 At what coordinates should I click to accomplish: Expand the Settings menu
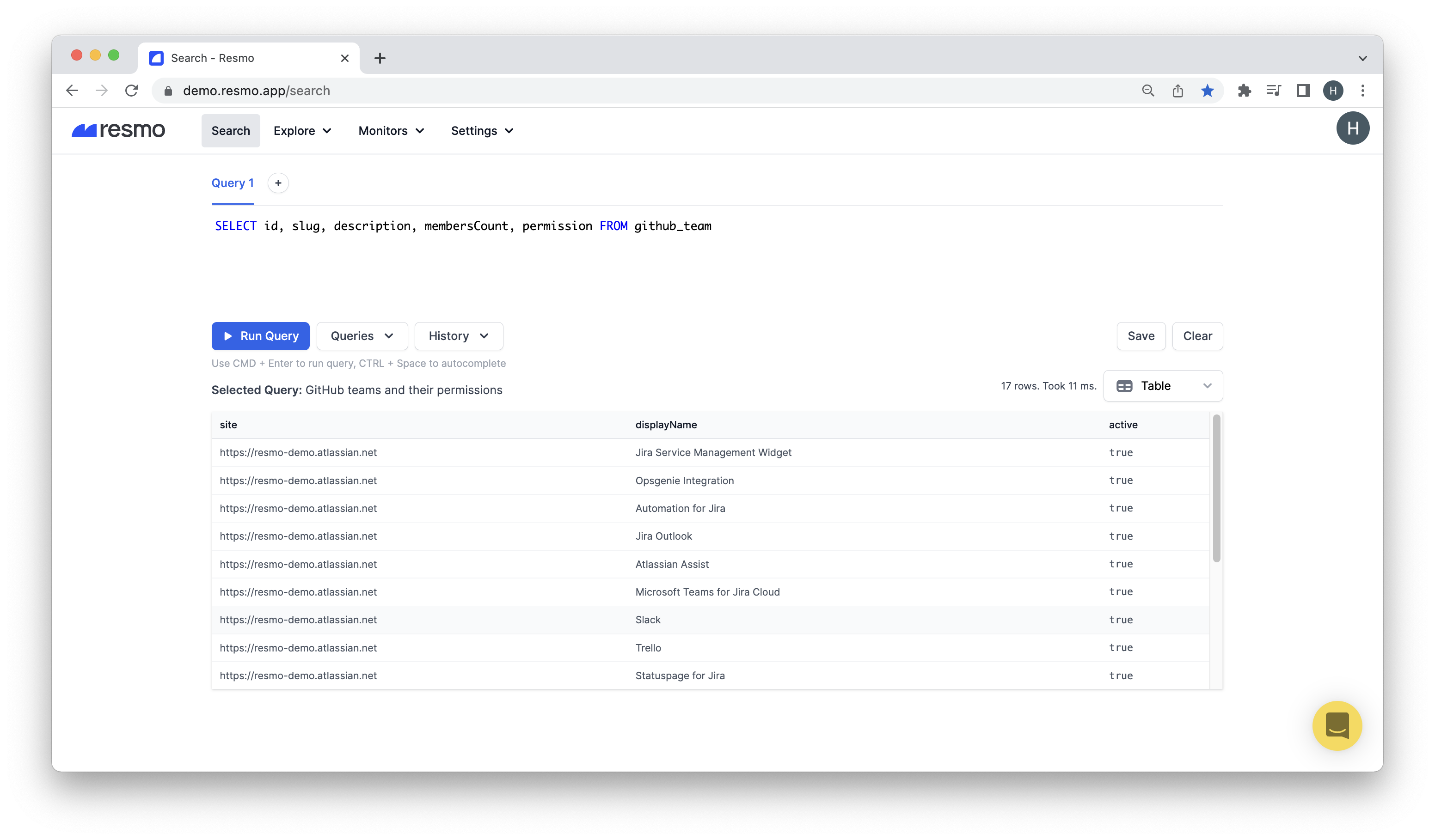tap(482, 131)
